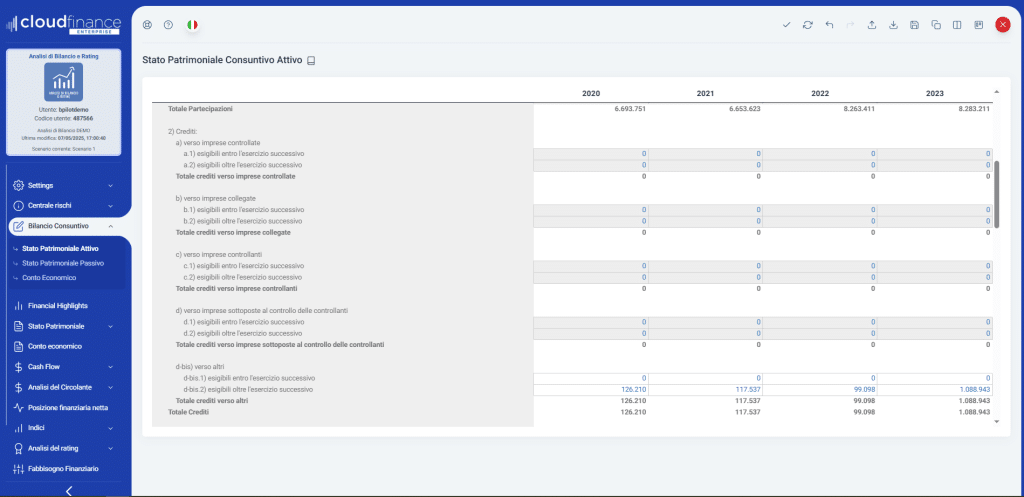The height and width of the screenshot is (497, 1024).
Task: Click the download arrow icon
Action: [893, 25]
